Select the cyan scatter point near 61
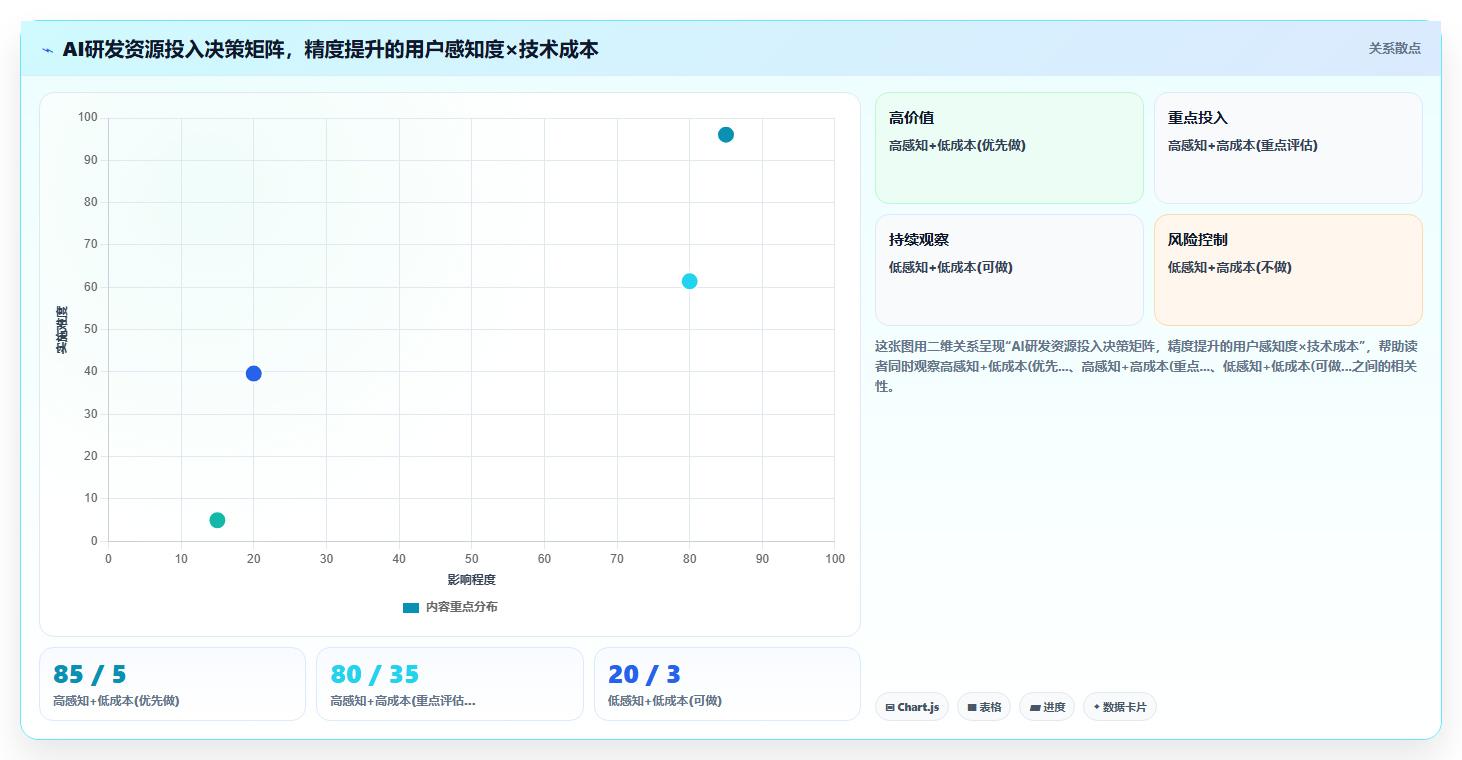The image size is (1462, 760). tap(689, 281)
